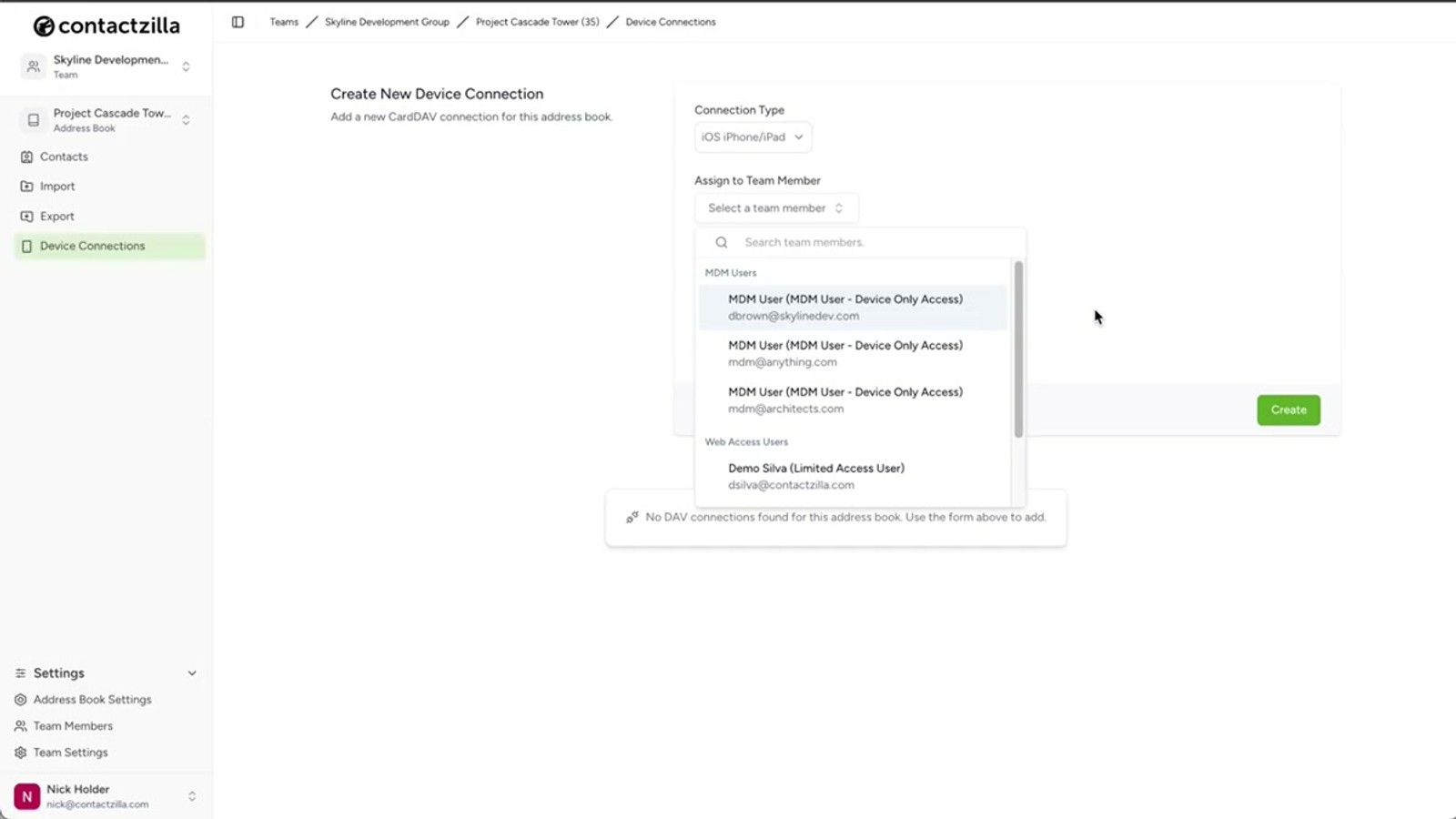Click the Nick Holder avatar
Viewport: 1456px width, 819px height.
tap(27, 796)
